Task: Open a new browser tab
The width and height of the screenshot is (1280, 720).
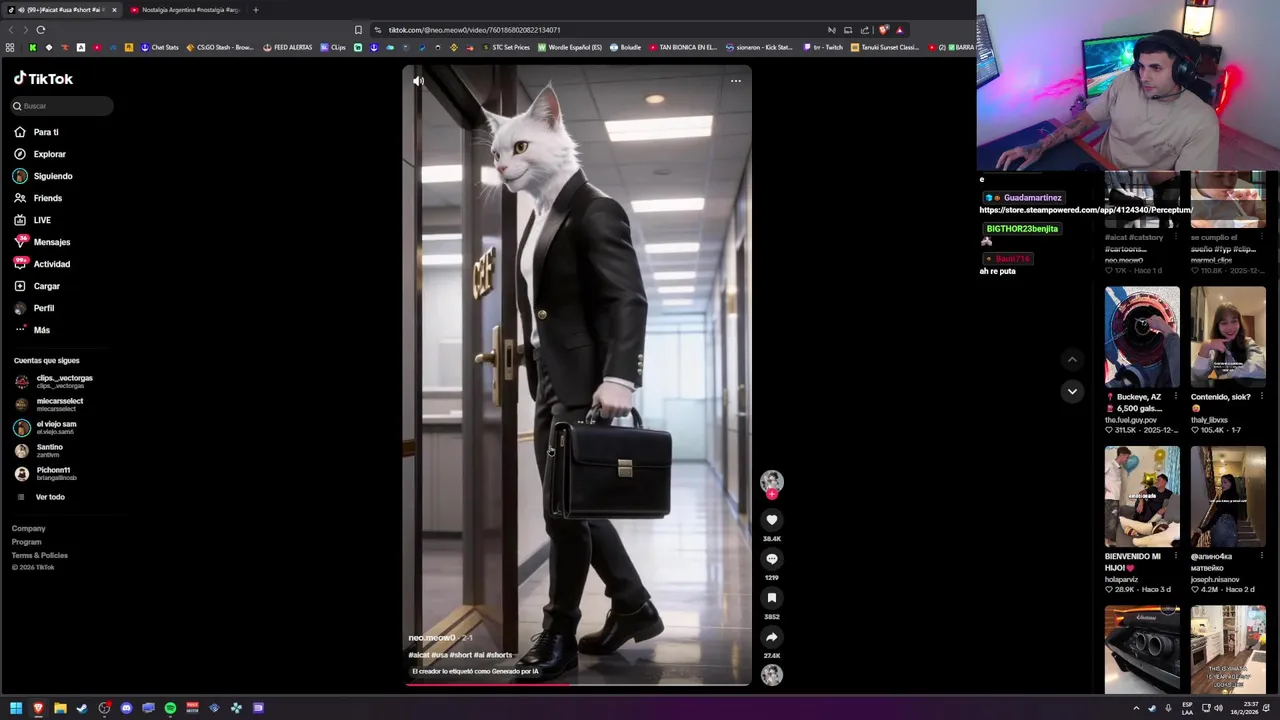Action: 255,10
